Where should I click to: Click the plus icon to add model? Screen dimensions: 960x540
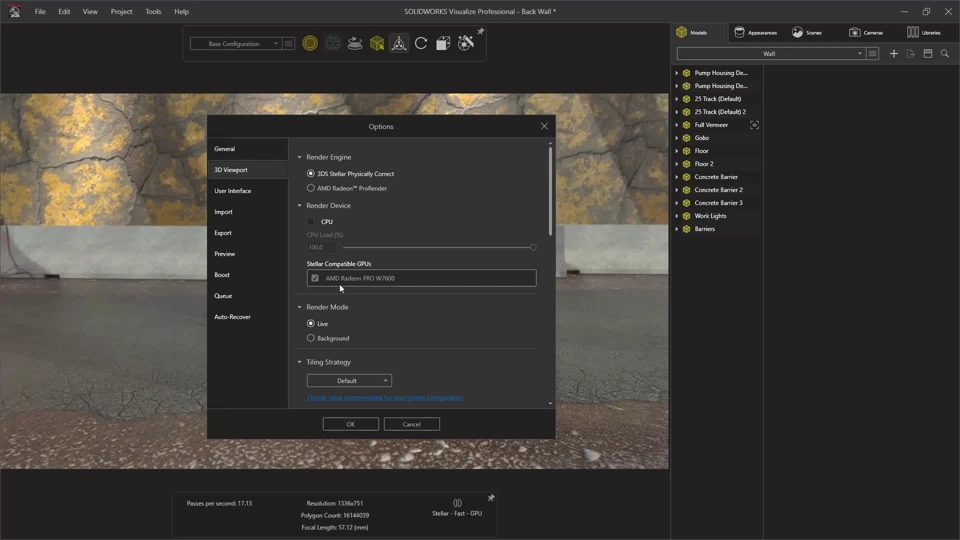[894, 54]
